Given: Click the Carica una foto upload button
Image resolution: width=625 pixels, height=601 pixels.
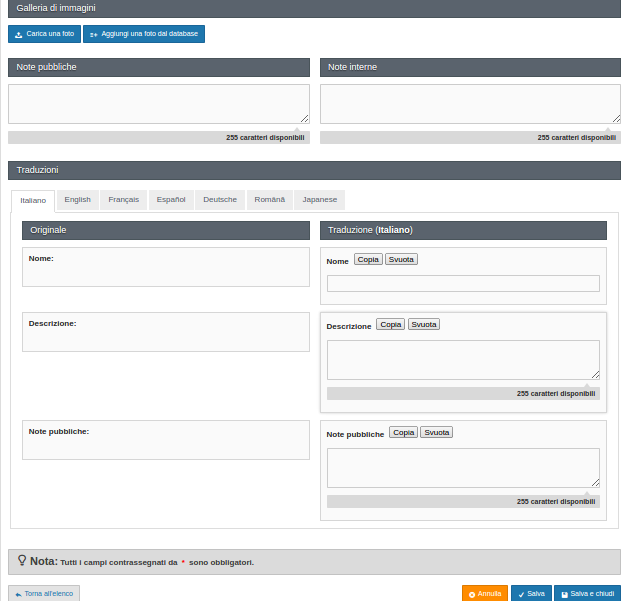Looking at the screenshot, I should click(44, 34).
